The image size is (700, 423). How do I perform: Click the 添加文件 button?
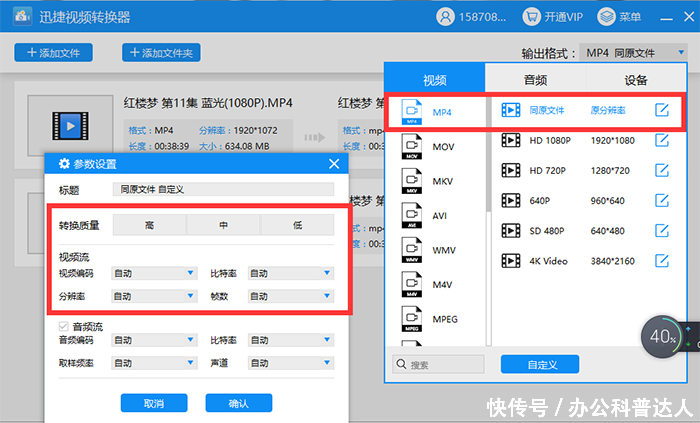54,53
